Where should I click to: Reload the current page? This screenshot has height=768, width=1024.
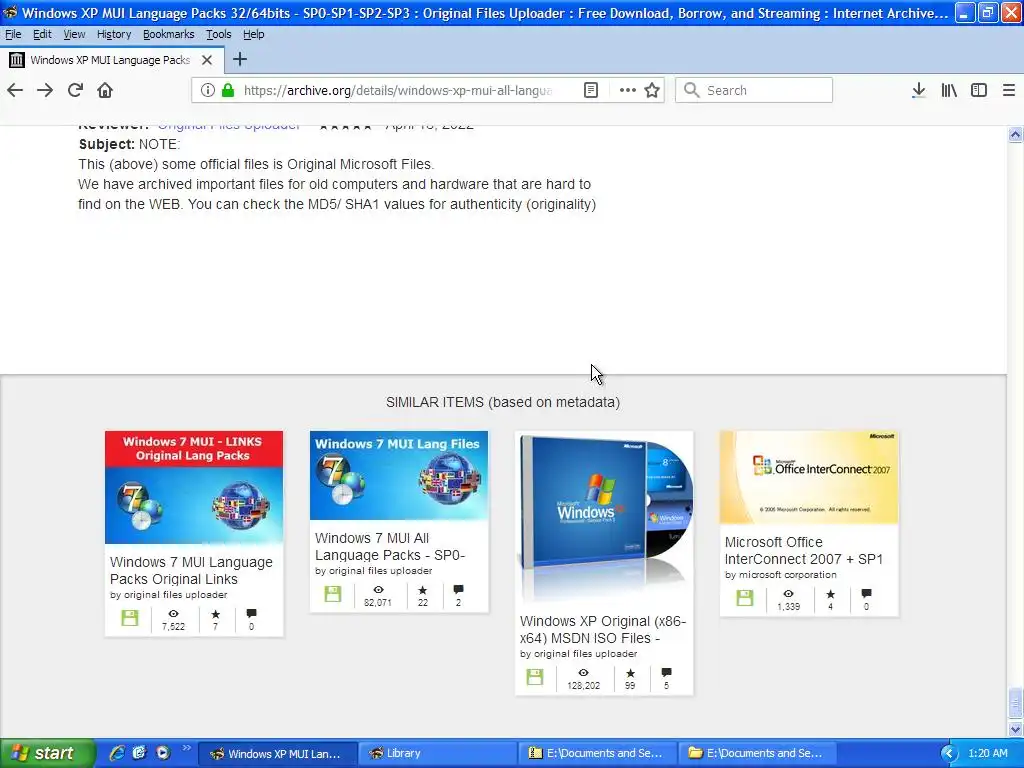click(75, 90)
